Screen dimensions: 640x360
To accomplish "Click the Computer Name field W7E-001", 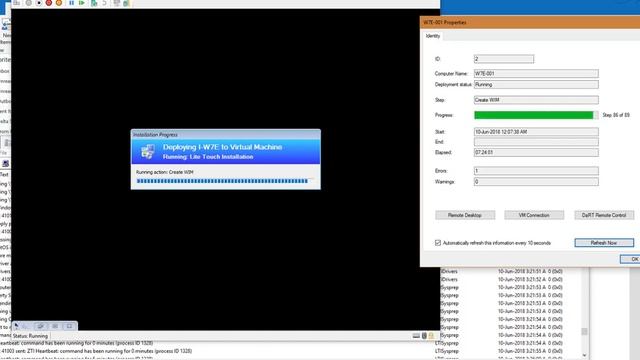I will [536, 73].
